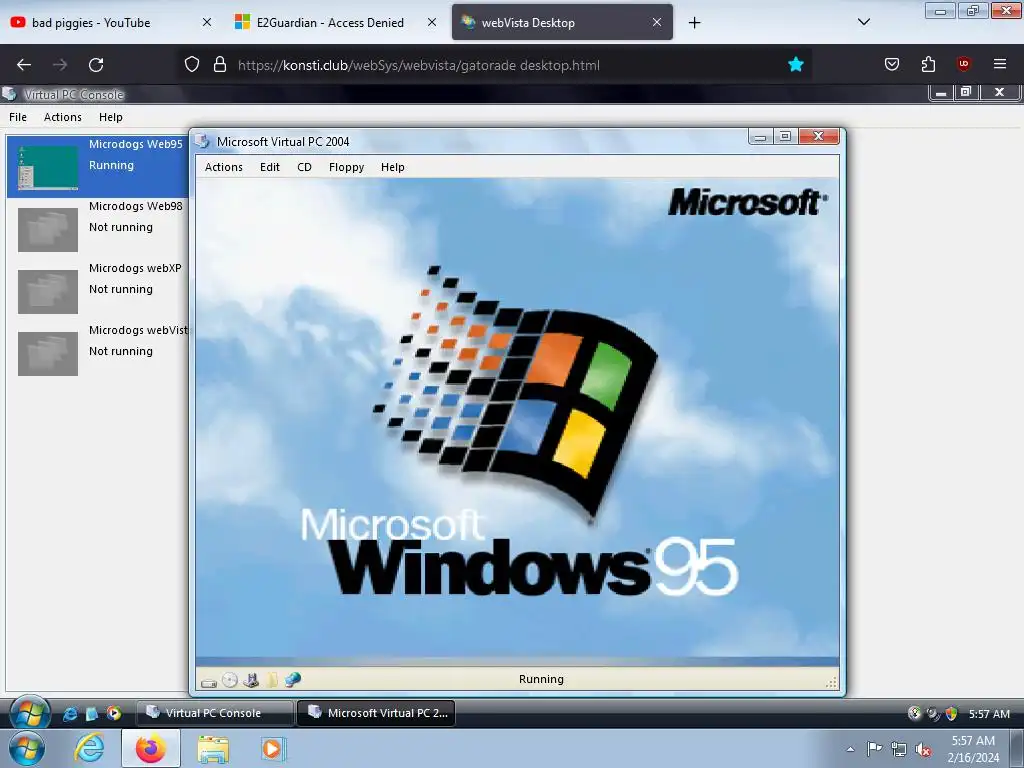Open a new Firefox tab with plus button
The width and height of the screenshot is (1024, 768).
[x=694, y=23]
